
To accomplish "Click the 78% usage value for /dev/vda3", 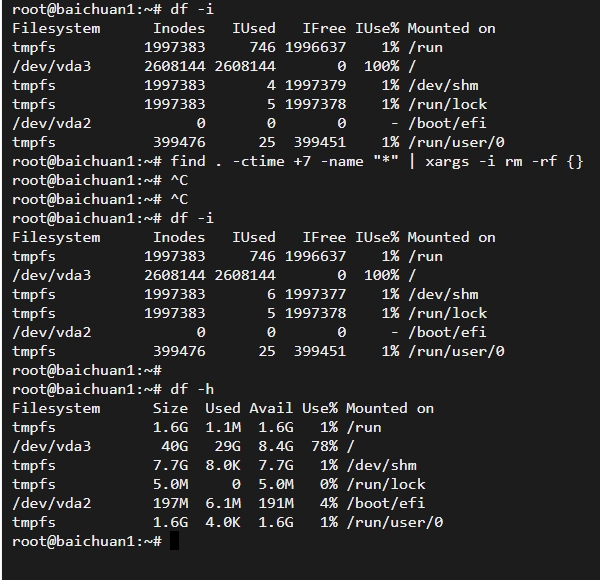I will coord(324,446).
